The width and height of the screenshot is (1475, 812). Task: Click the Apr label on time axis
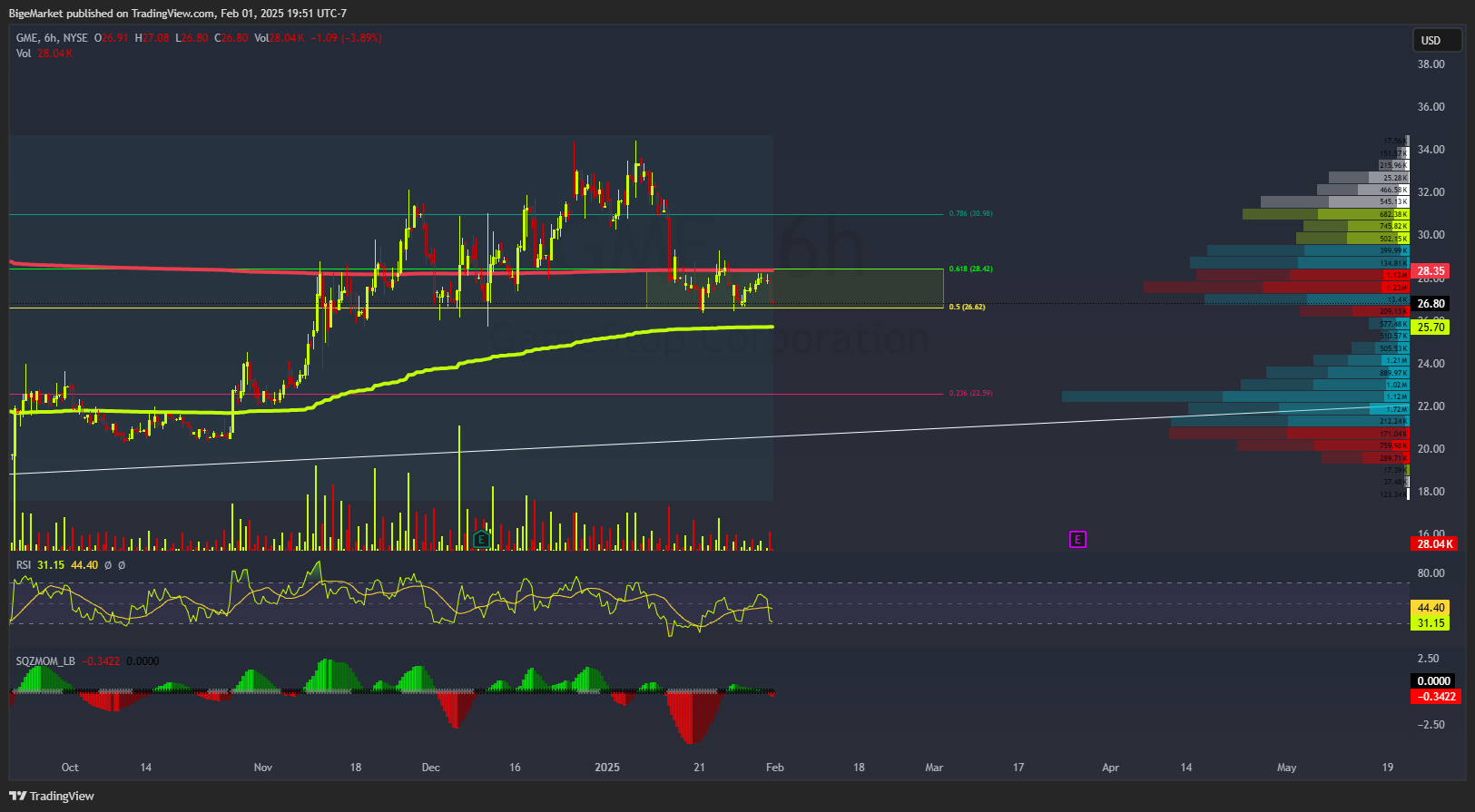tap(1111, 768)
